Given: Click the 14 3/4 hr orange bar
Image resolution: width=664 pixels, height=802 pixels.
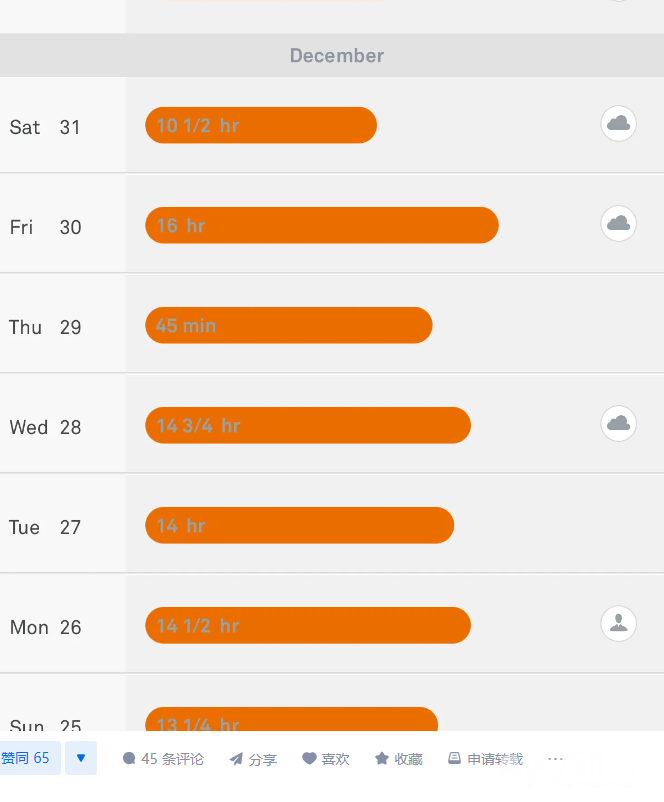Looking at the screenshot, I should [x=308, y=425].
